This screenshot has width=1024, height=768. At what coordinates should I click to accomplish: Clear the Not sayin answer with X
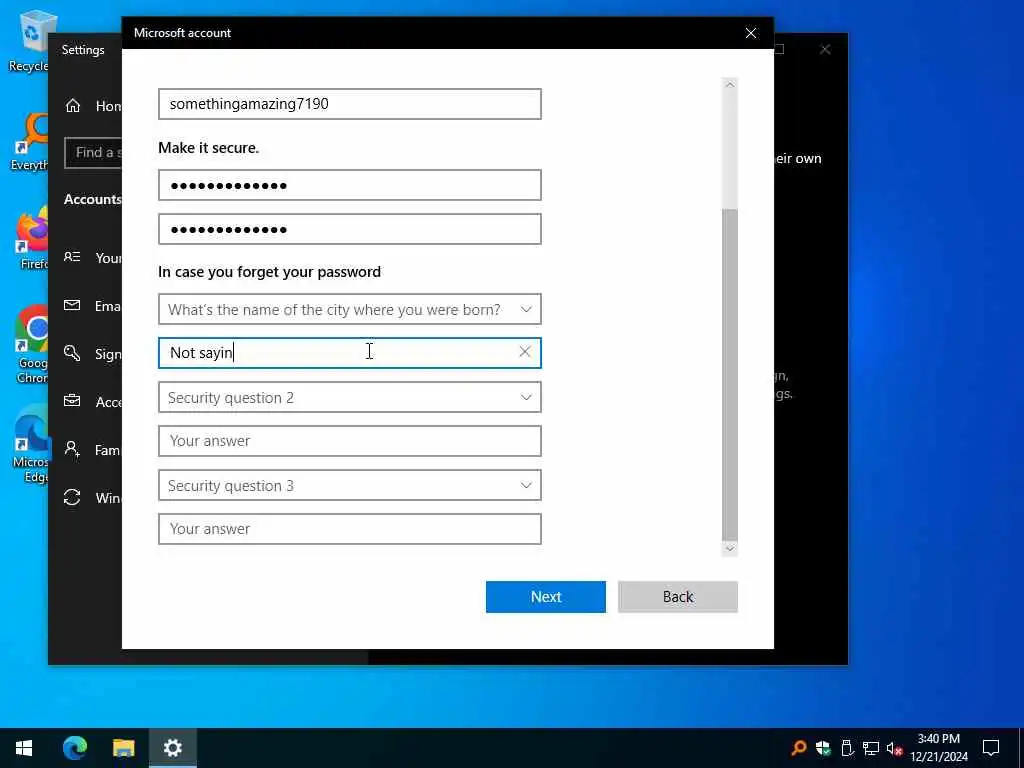pyautogui.click(x=524, y=352)
